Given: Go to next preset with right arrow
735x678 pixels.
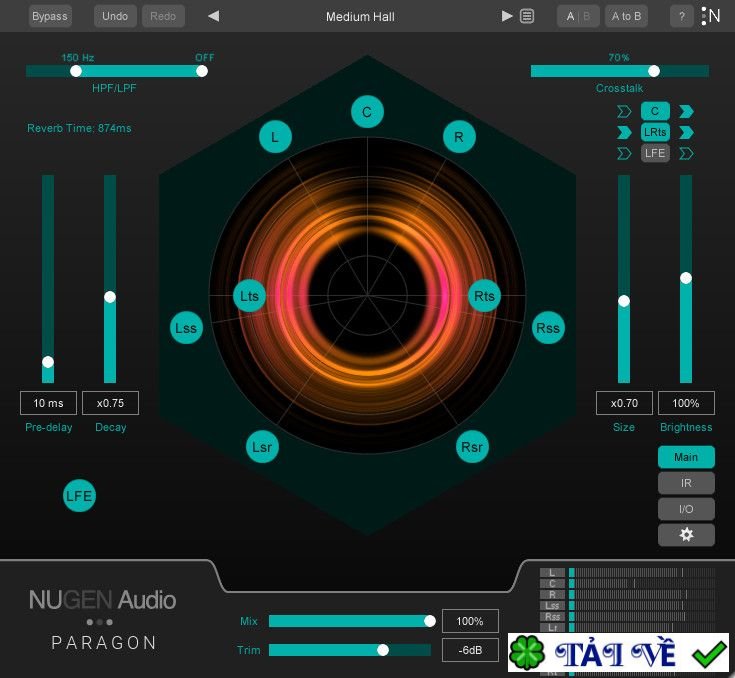Looking at the screenshot, I should [507, 16].
